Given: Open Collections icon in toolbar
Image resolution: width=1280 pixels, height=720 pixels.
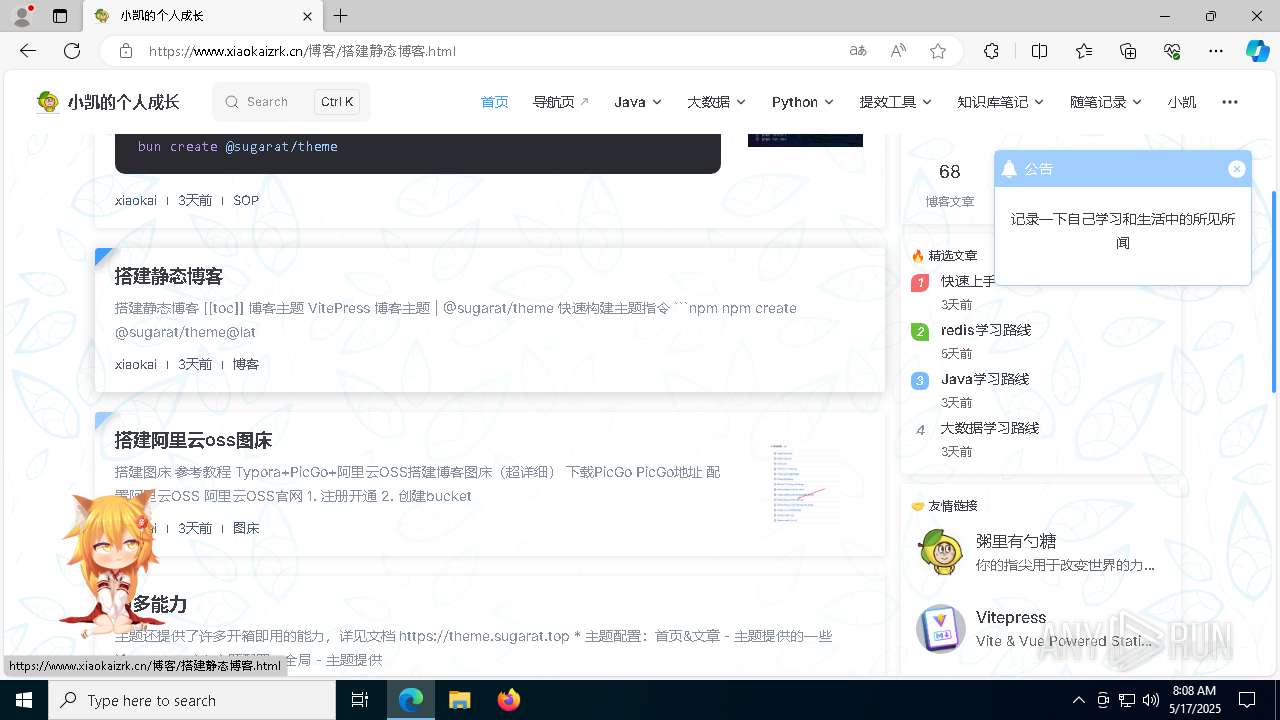Looking at the screenshot, I should (x=1128, y=51).
